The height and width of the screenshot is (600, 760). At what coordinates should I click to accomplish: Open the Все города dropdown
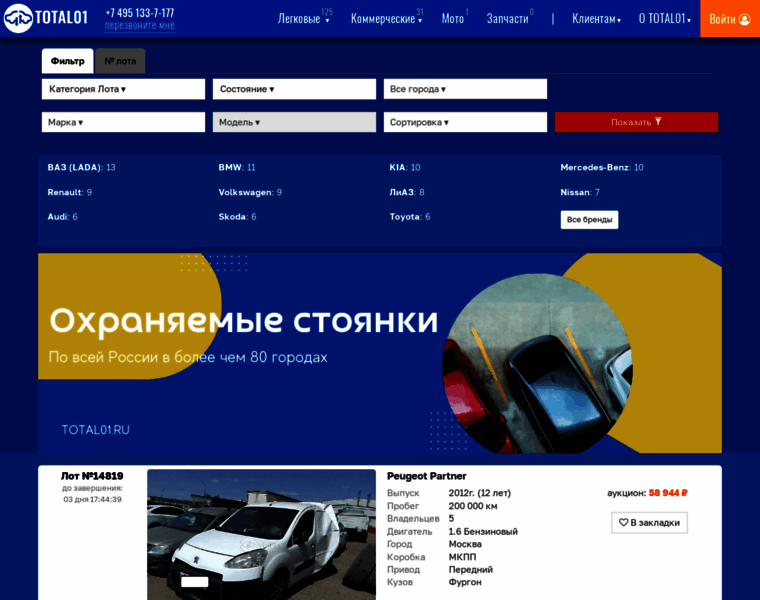(x=465, y=89)
